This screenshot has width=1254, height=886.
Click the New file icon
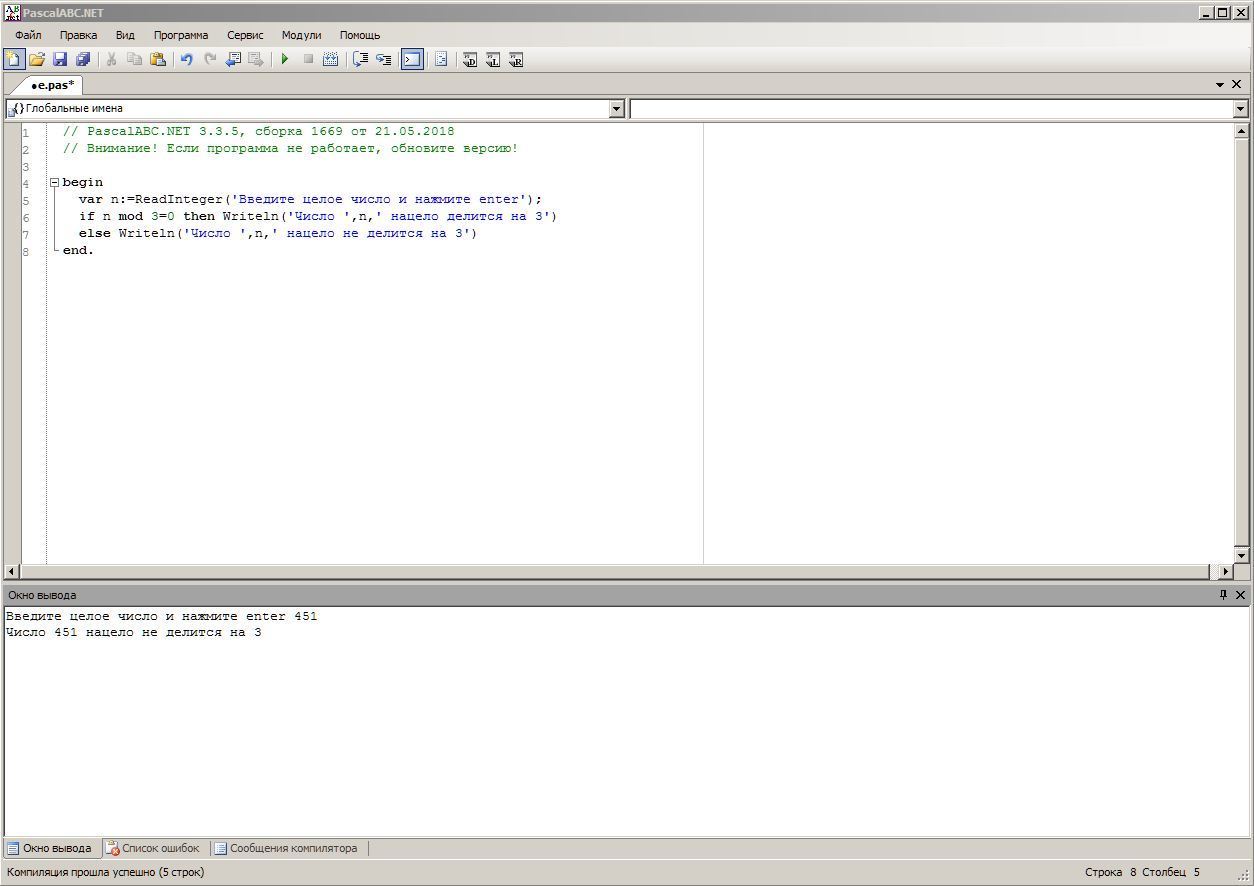[14, 60]
